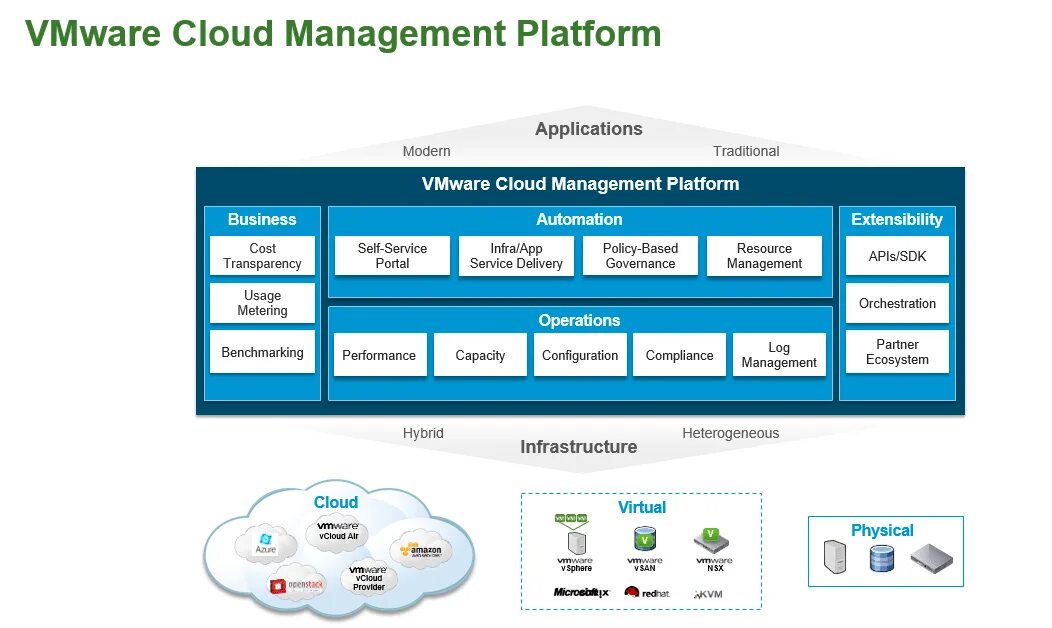Select the Resource Management box
This screenshot has width=1052, height=628.
point(764,256)
